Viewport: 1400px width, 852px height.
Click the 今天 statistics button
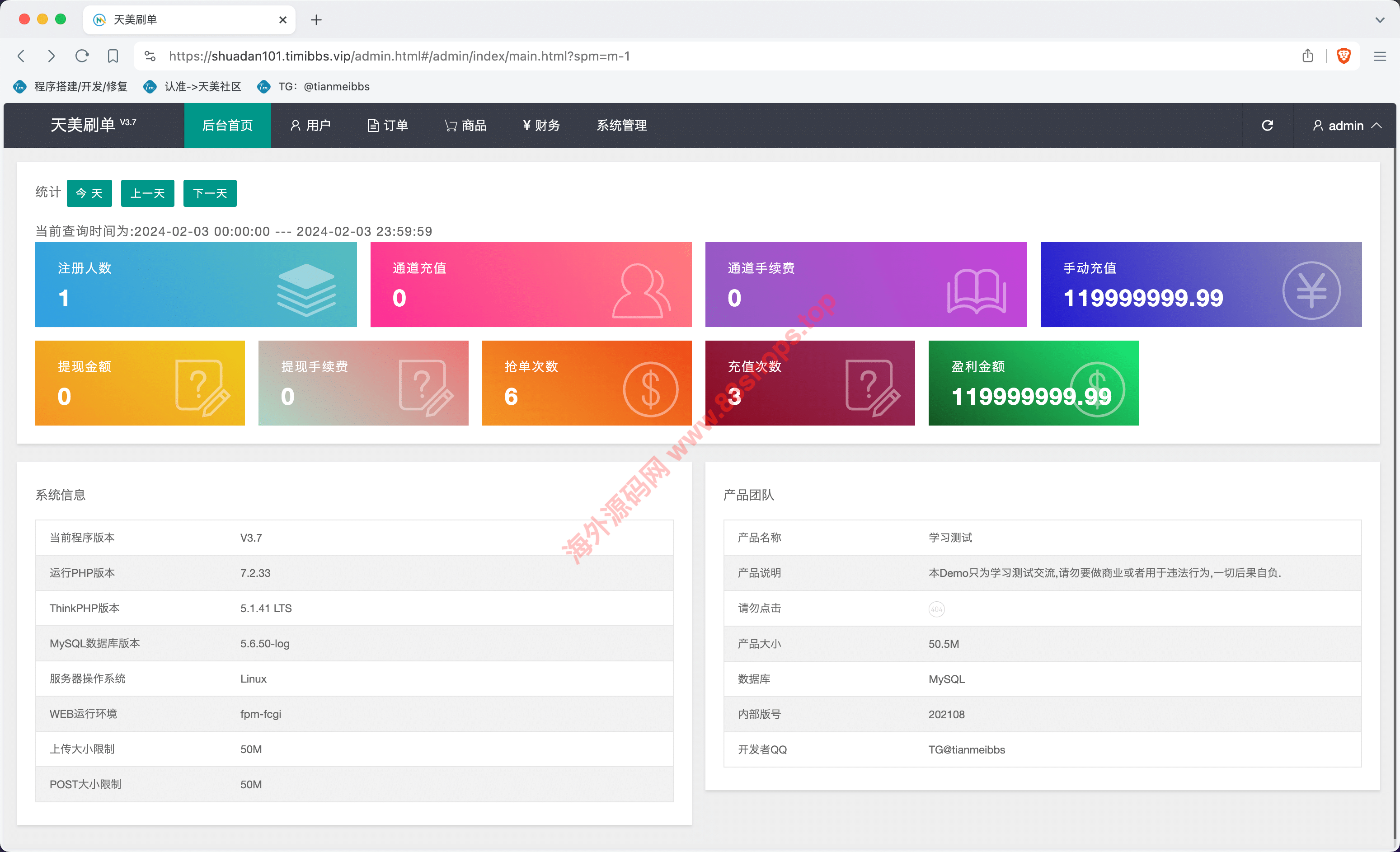89,193
